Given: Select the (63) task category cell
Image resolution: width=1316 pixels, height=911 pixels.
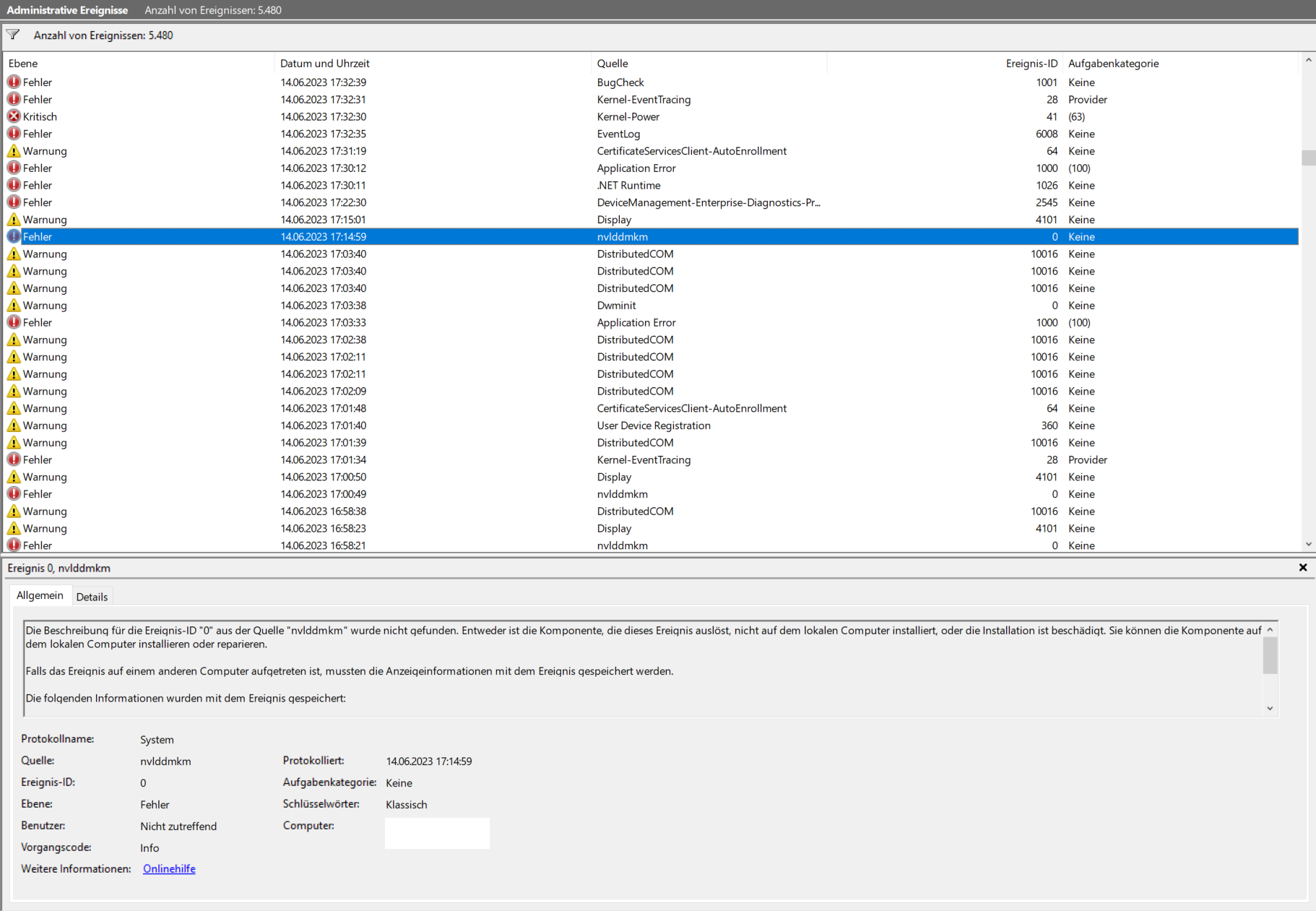Looking at the screenshot, I should [1077, 116].
